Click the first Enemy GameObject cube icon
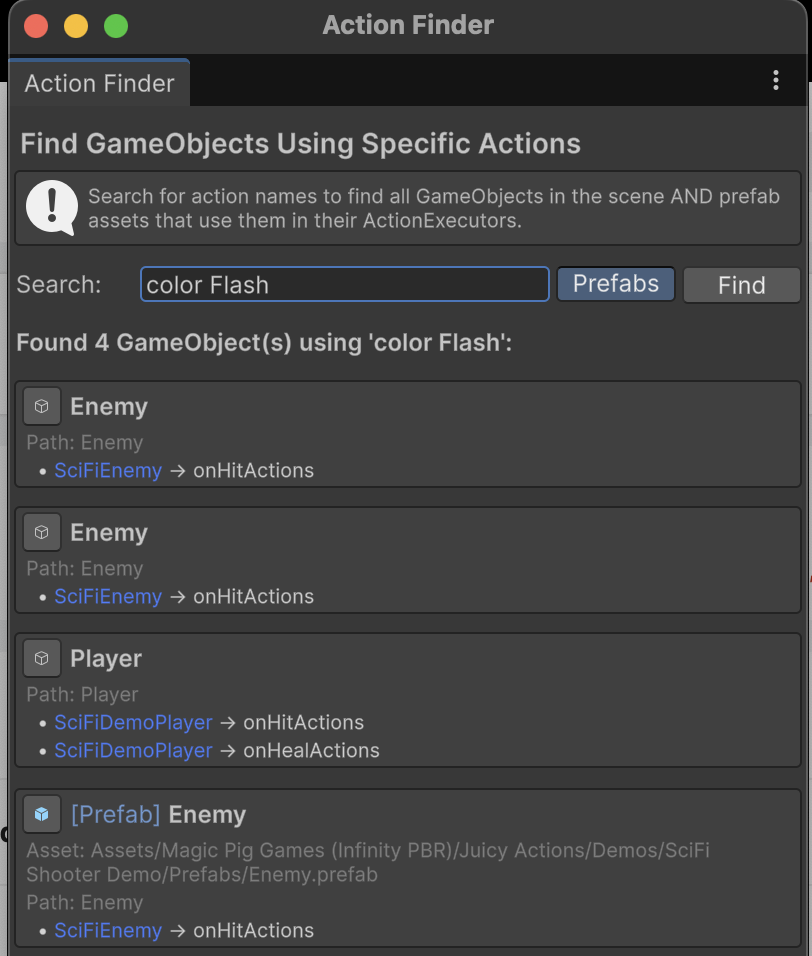812x956 pixels. pyautogui.click(x=42, y=407)
